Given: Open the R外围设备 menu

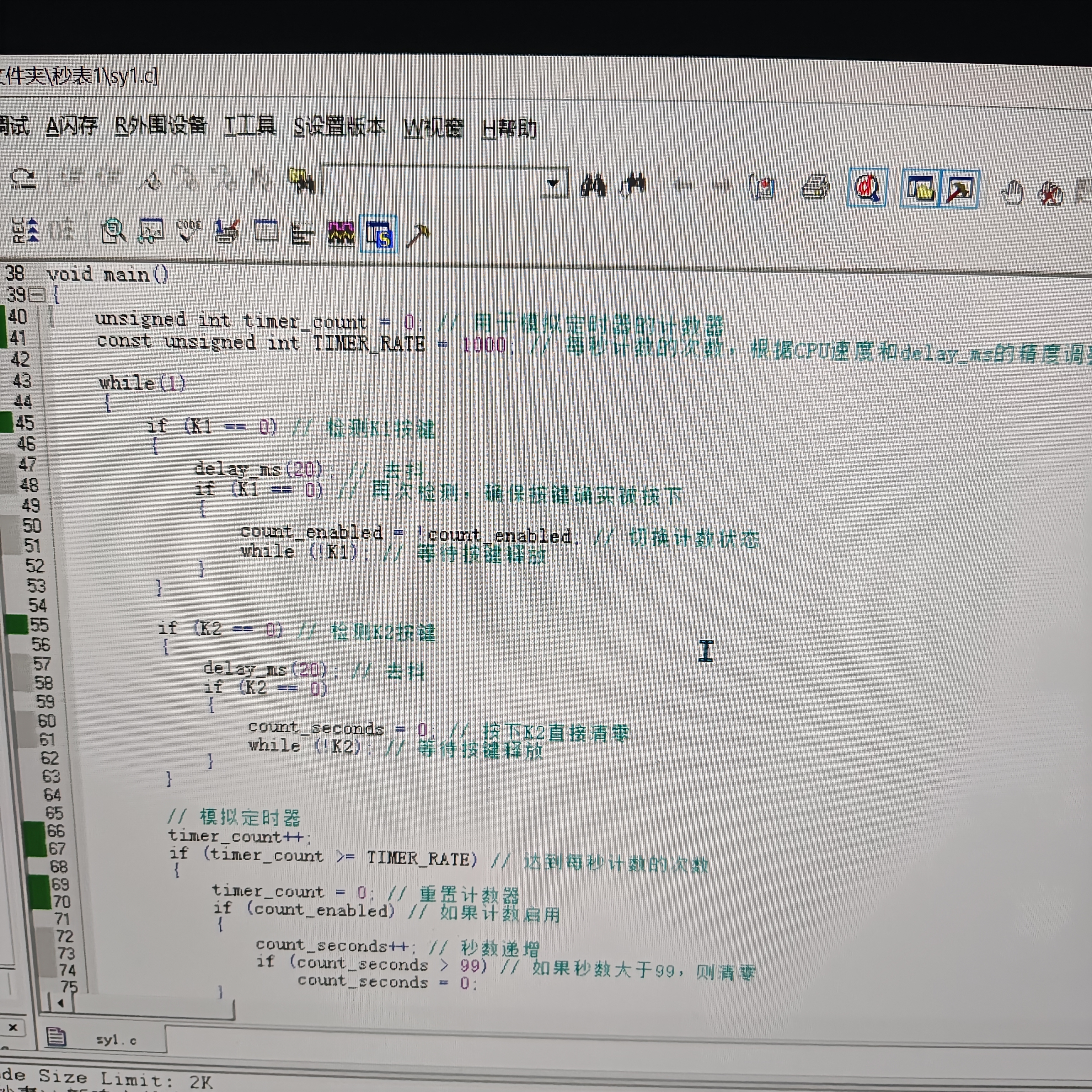Looking at the screenshot, I should click(x=160, y=125).
